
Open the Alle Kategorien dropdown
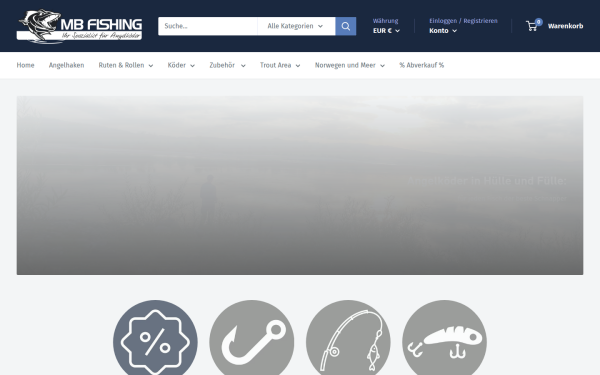296,26
